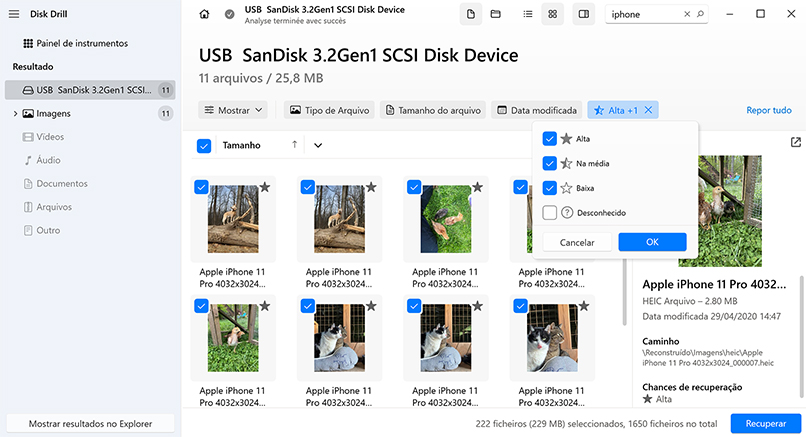Enable the Desconhecido checkbox
The height and width of the screenshot is (437, 806).
pos(549,212)
